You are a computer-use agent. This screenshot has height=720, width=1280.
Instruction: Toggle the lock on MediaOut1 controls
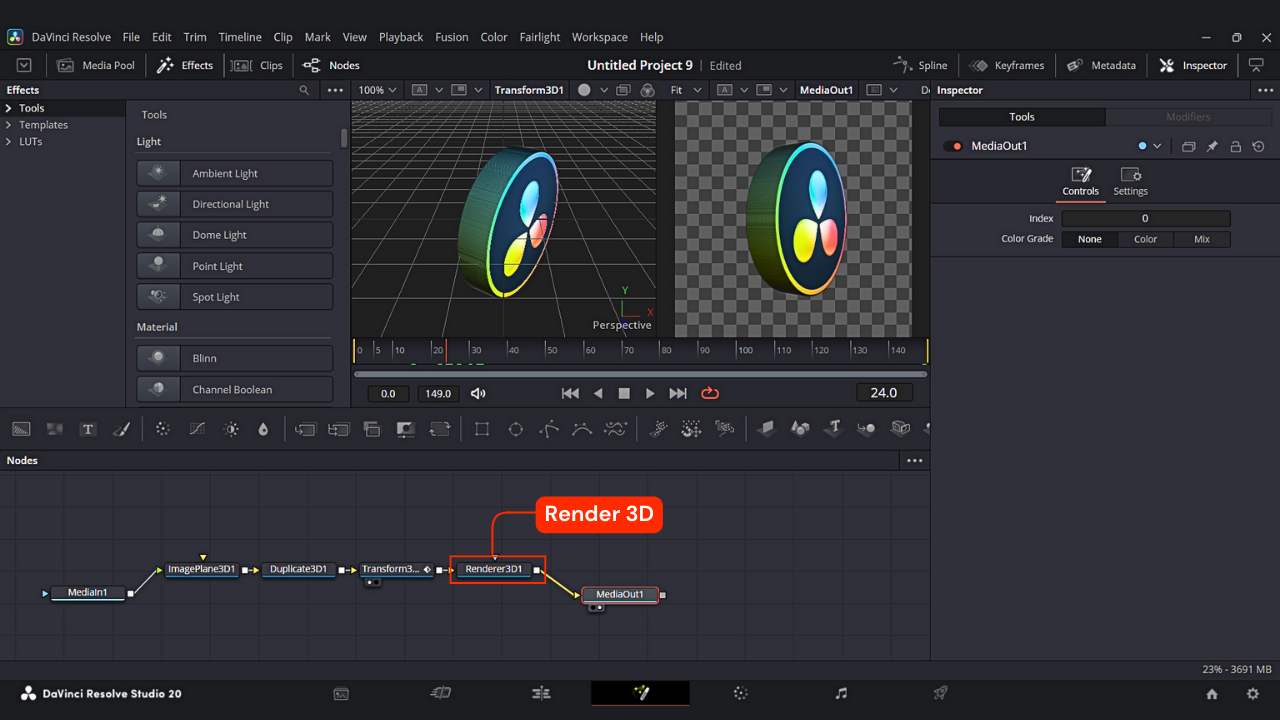[1235, 146]
